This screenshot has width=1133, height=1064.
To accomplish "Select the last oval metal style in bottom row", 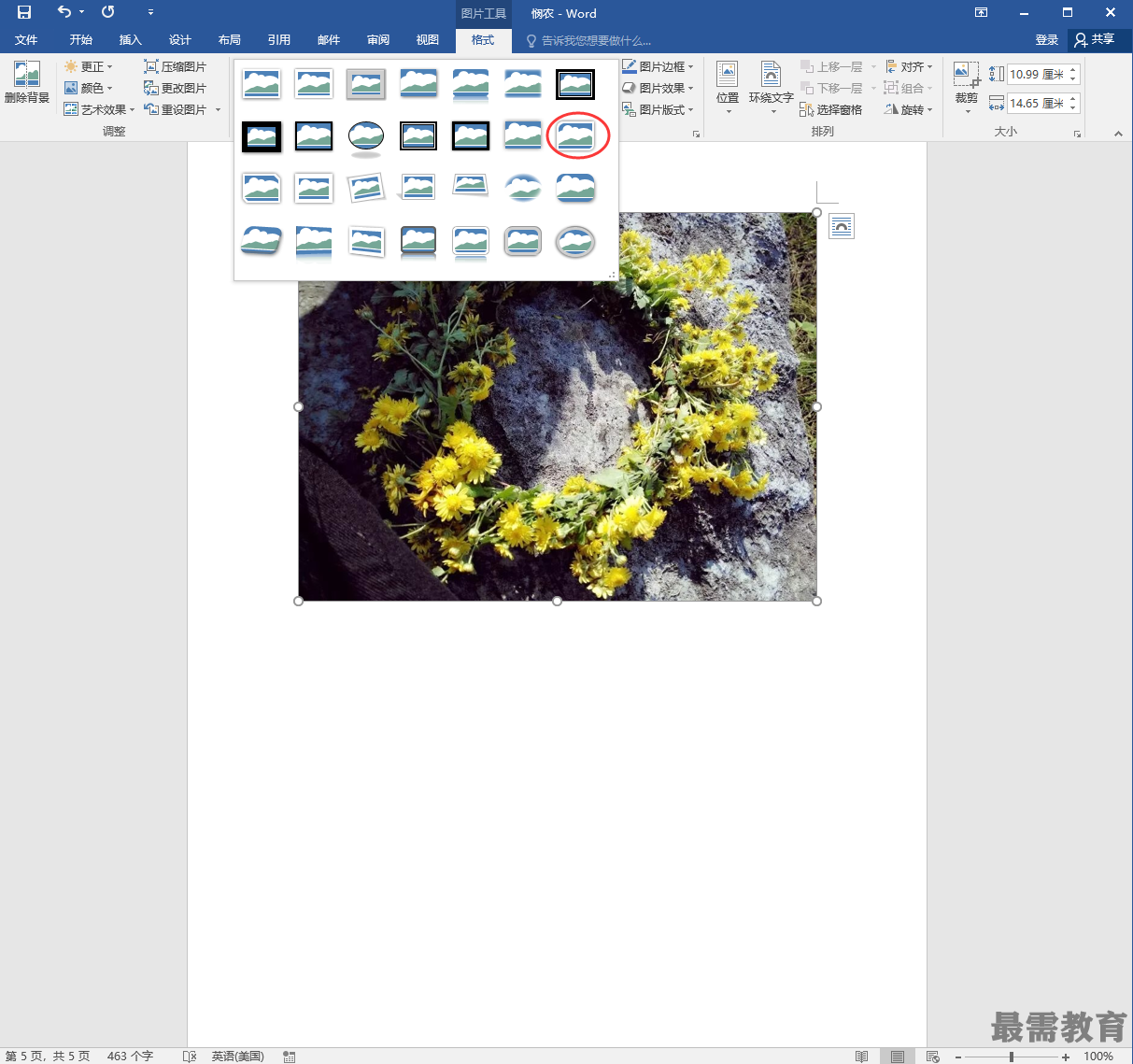I will tap(575, 242).
